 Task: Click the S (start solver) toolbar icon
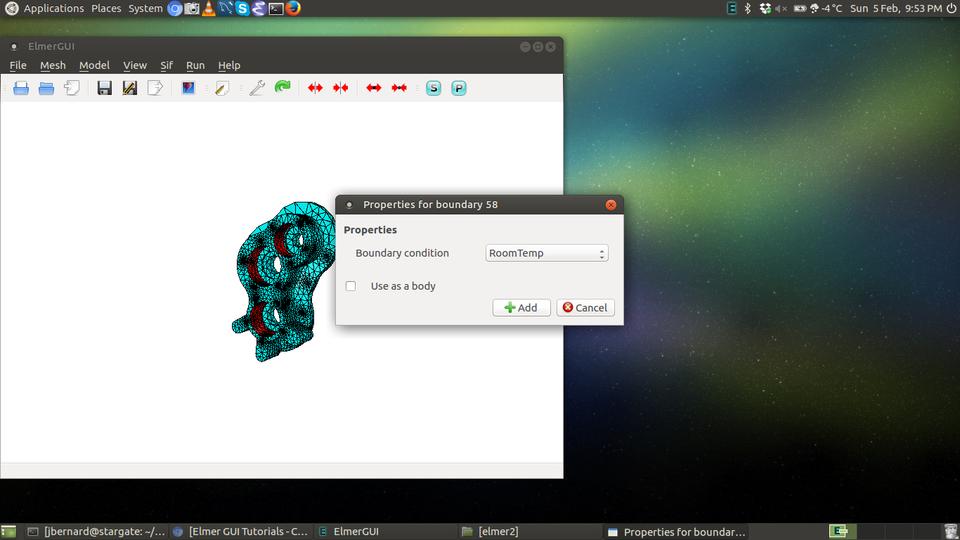(433, 88)
